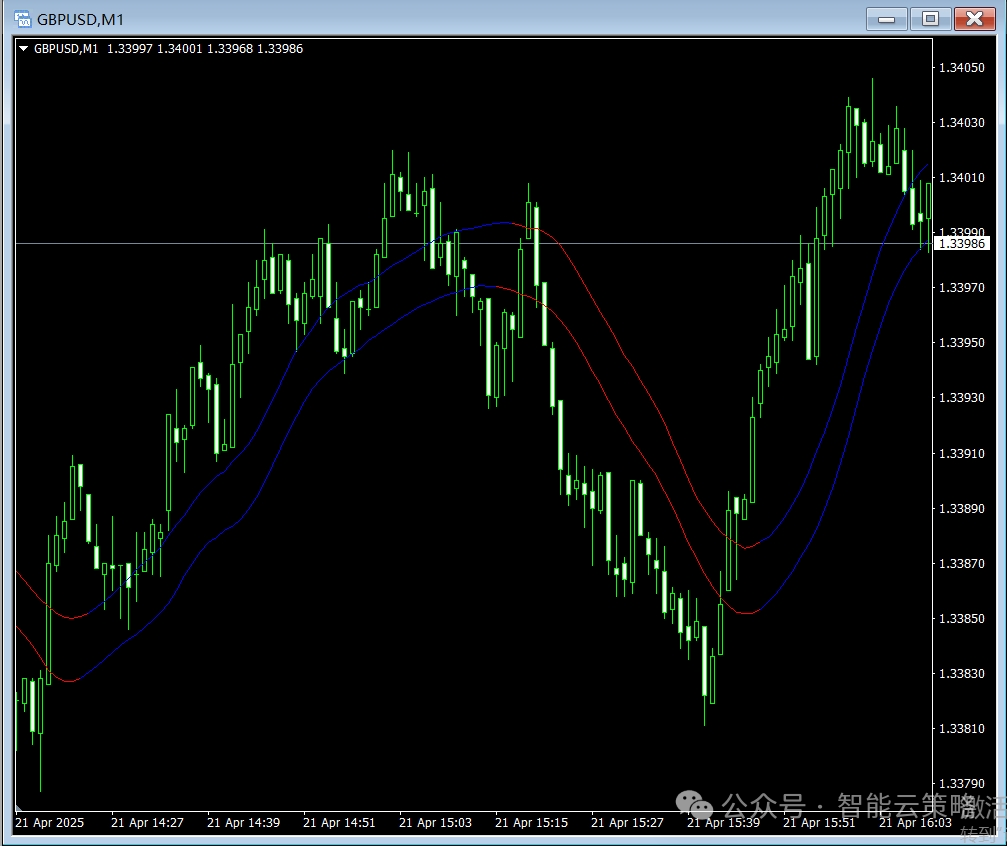Click the GBPUSD,M1 window title text
1007x846 pixels.
[80, 20]
